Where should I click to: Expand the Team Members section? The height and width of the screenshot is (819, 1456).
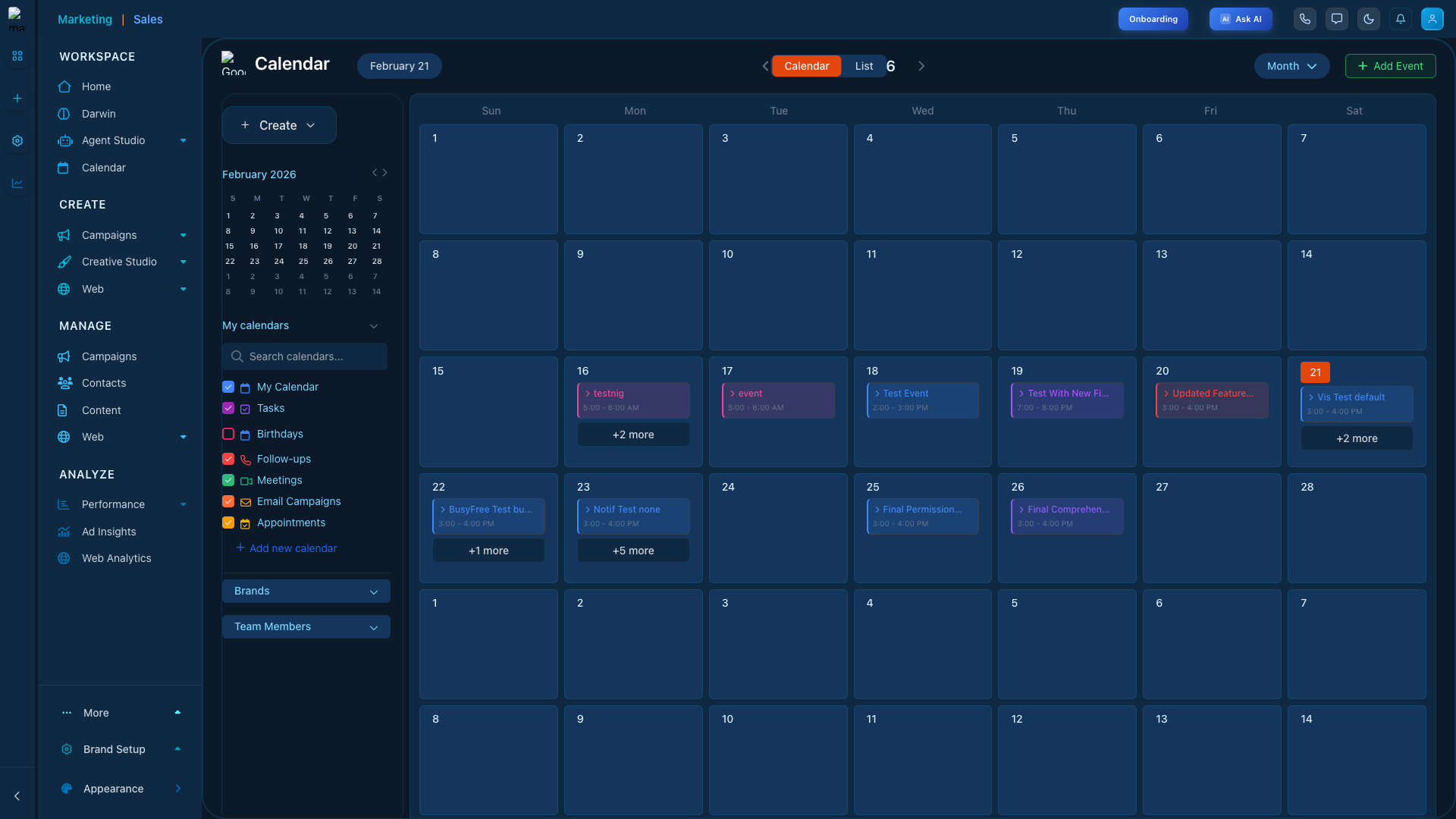coord(306,627)
